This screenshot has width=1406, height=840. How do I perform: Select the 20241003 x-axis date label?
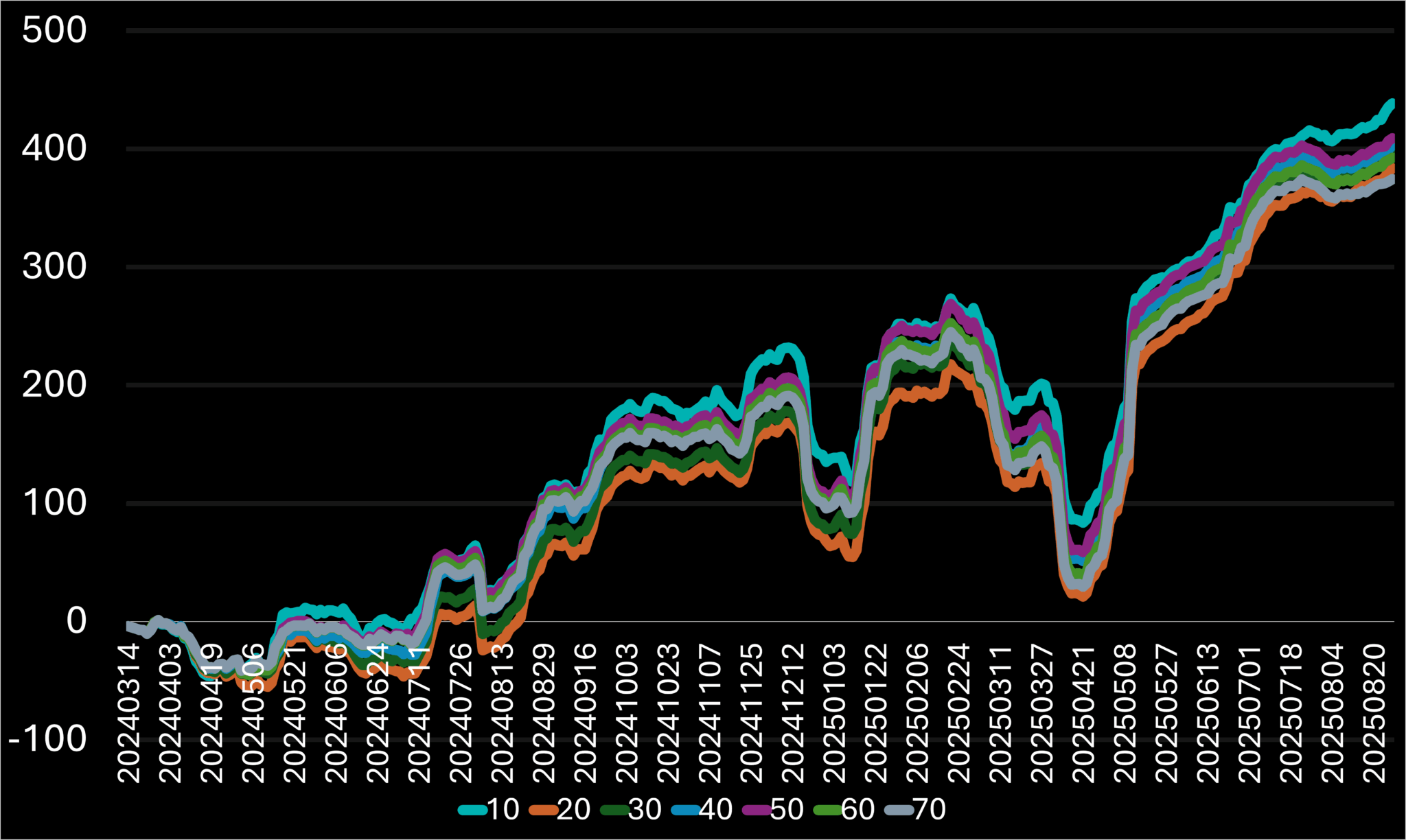pos(627,714)
